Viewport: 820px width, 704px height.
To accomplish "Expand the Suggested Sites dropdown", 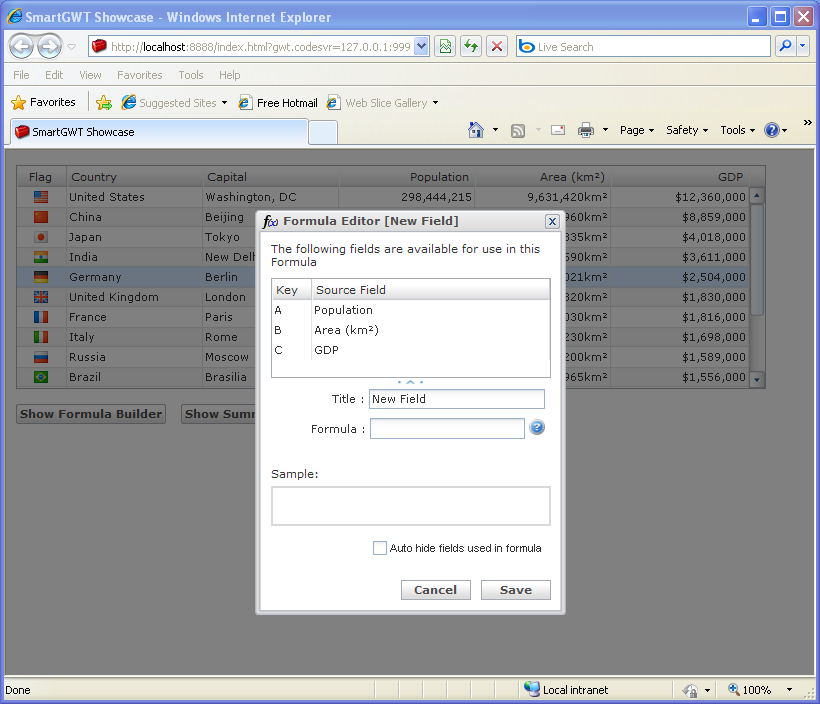I will [224, 103].
